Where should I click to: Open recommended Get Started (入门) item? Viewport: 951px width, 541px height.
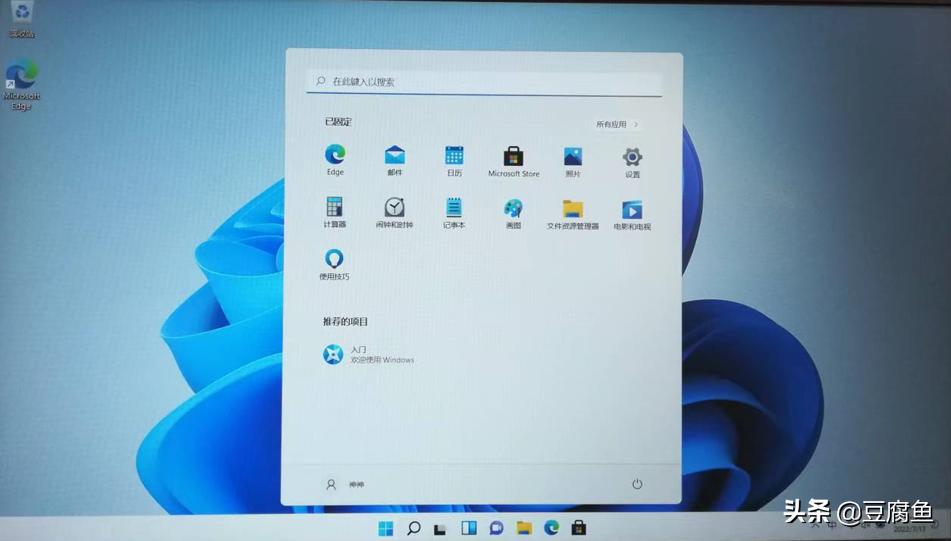click(368, 355)
